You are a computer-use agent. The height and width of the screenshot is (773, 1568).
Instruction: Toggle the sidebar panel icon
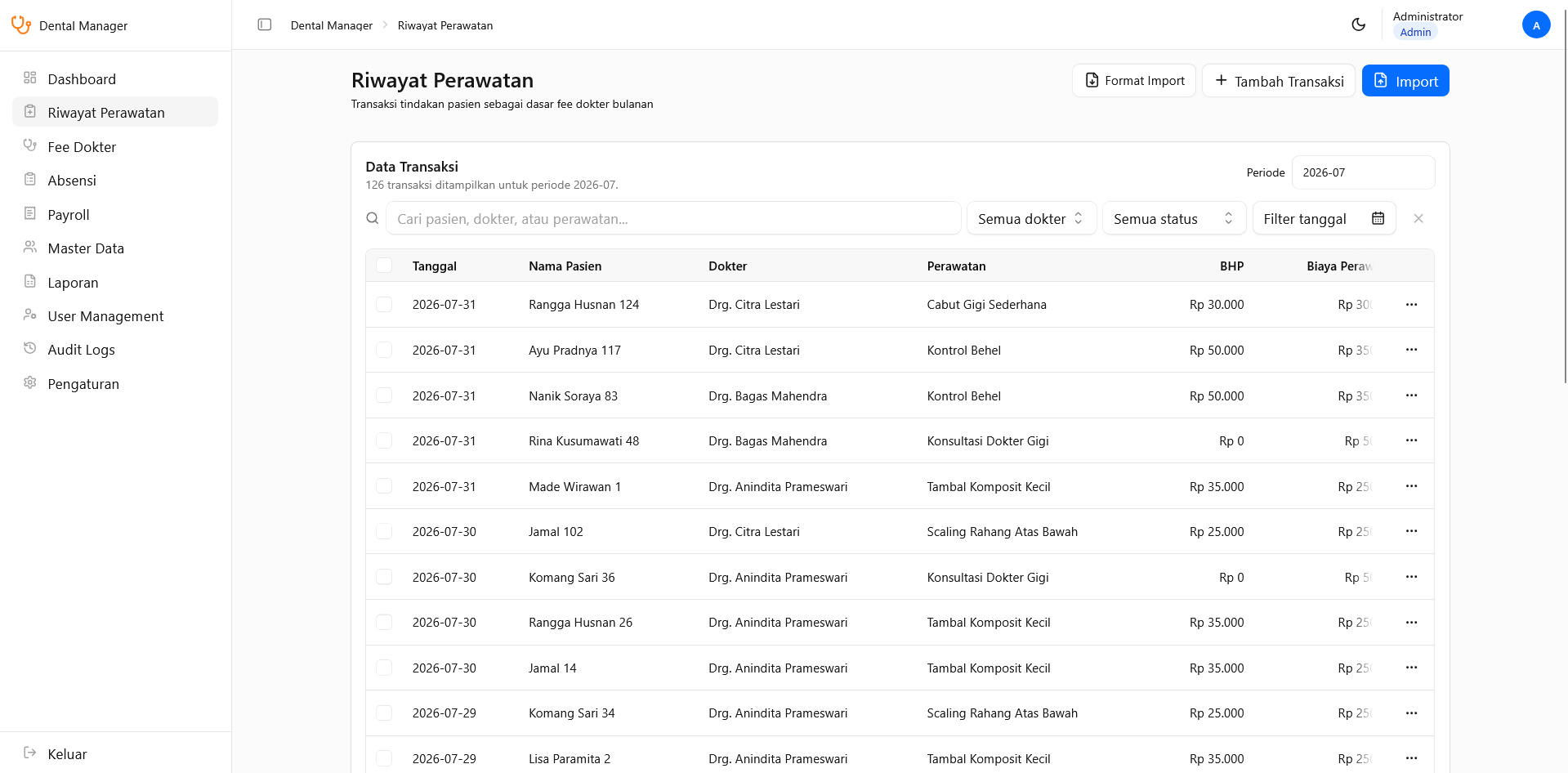[x=265, y=25]
